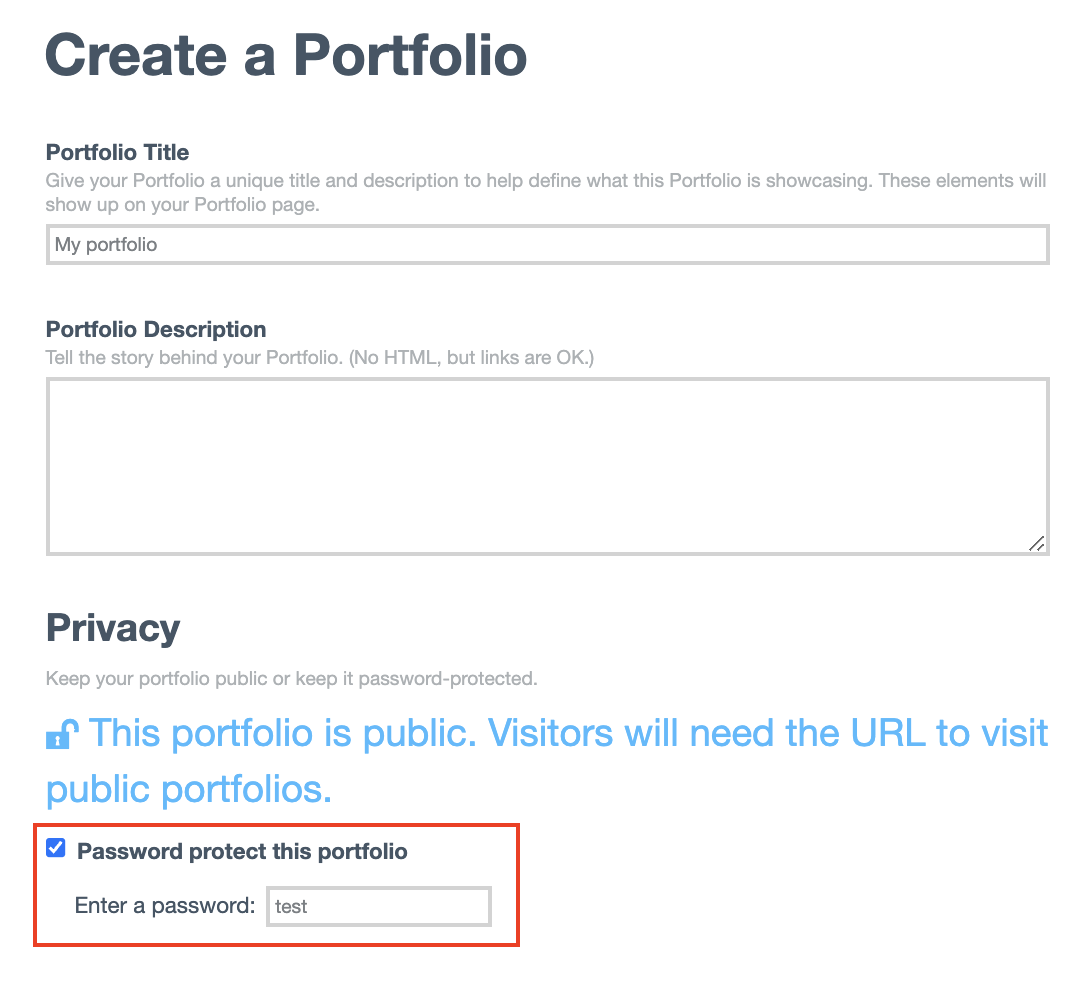Click the "Portfolio Description" field label
The width and height of the screenshot is (1084, 988).
point(156,330)
